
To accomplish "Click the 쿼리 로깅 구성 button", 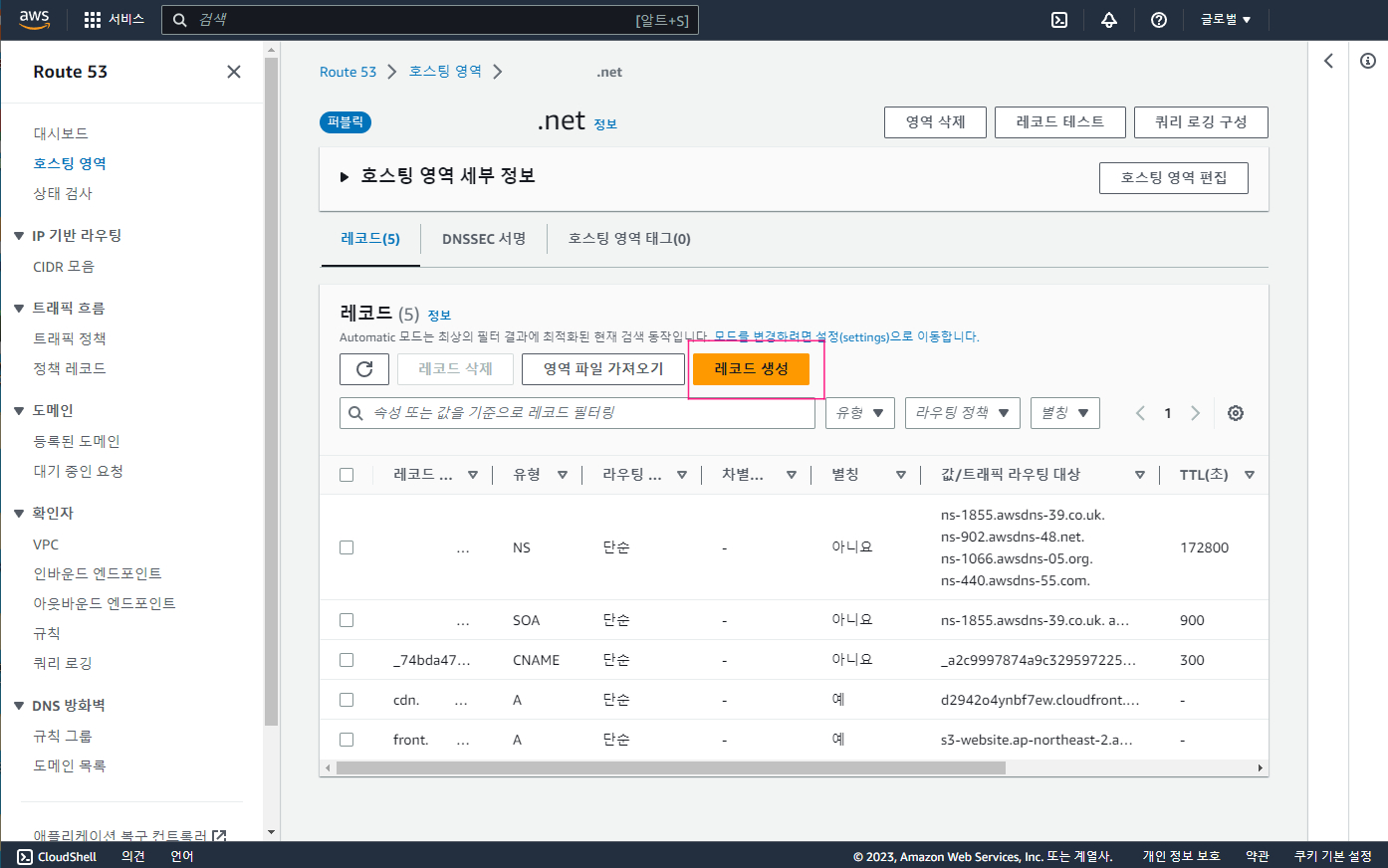I will (x=1201, y=122).
